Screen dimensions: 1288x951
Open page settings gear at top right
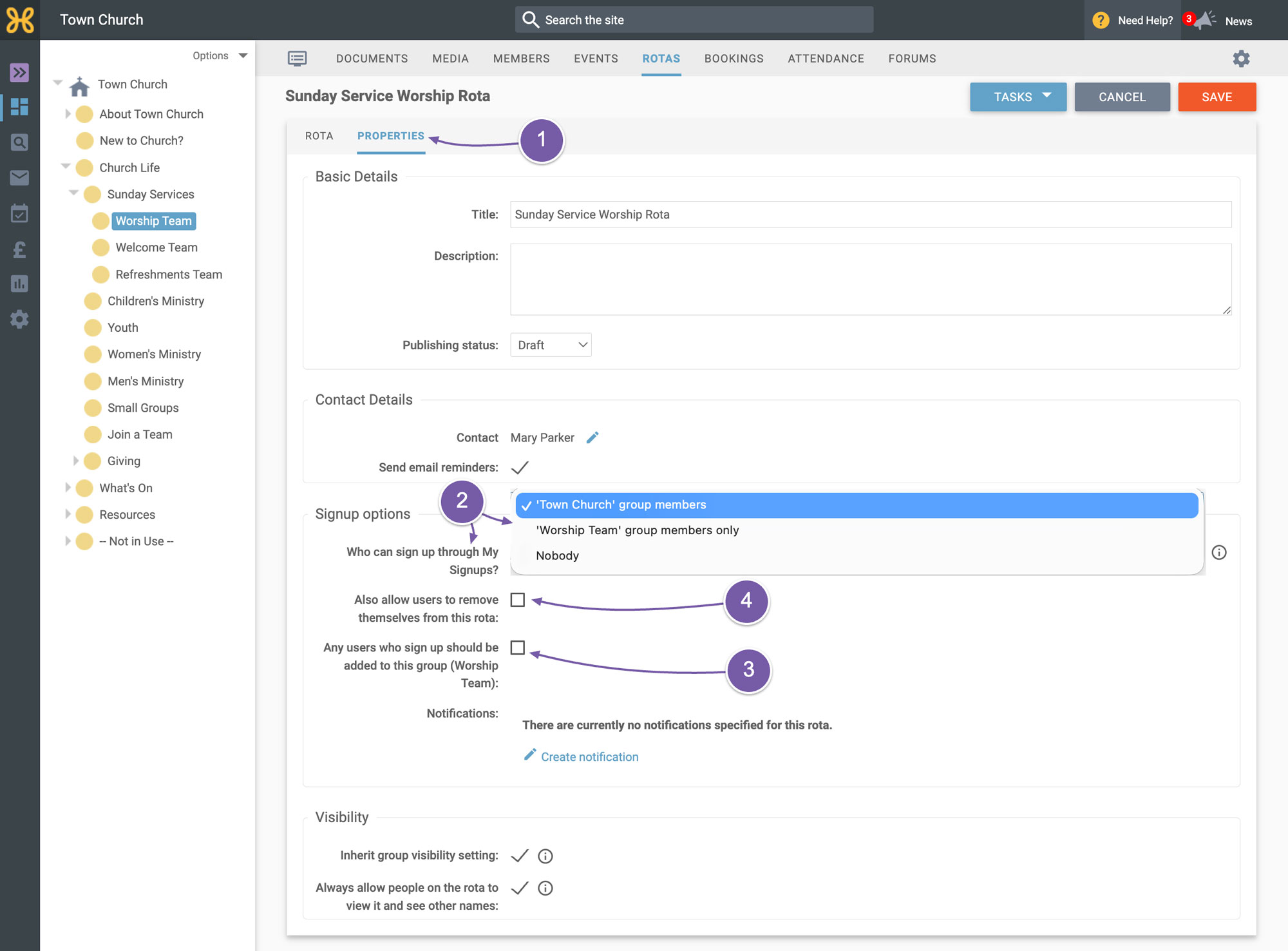[x=1241, y=59]
